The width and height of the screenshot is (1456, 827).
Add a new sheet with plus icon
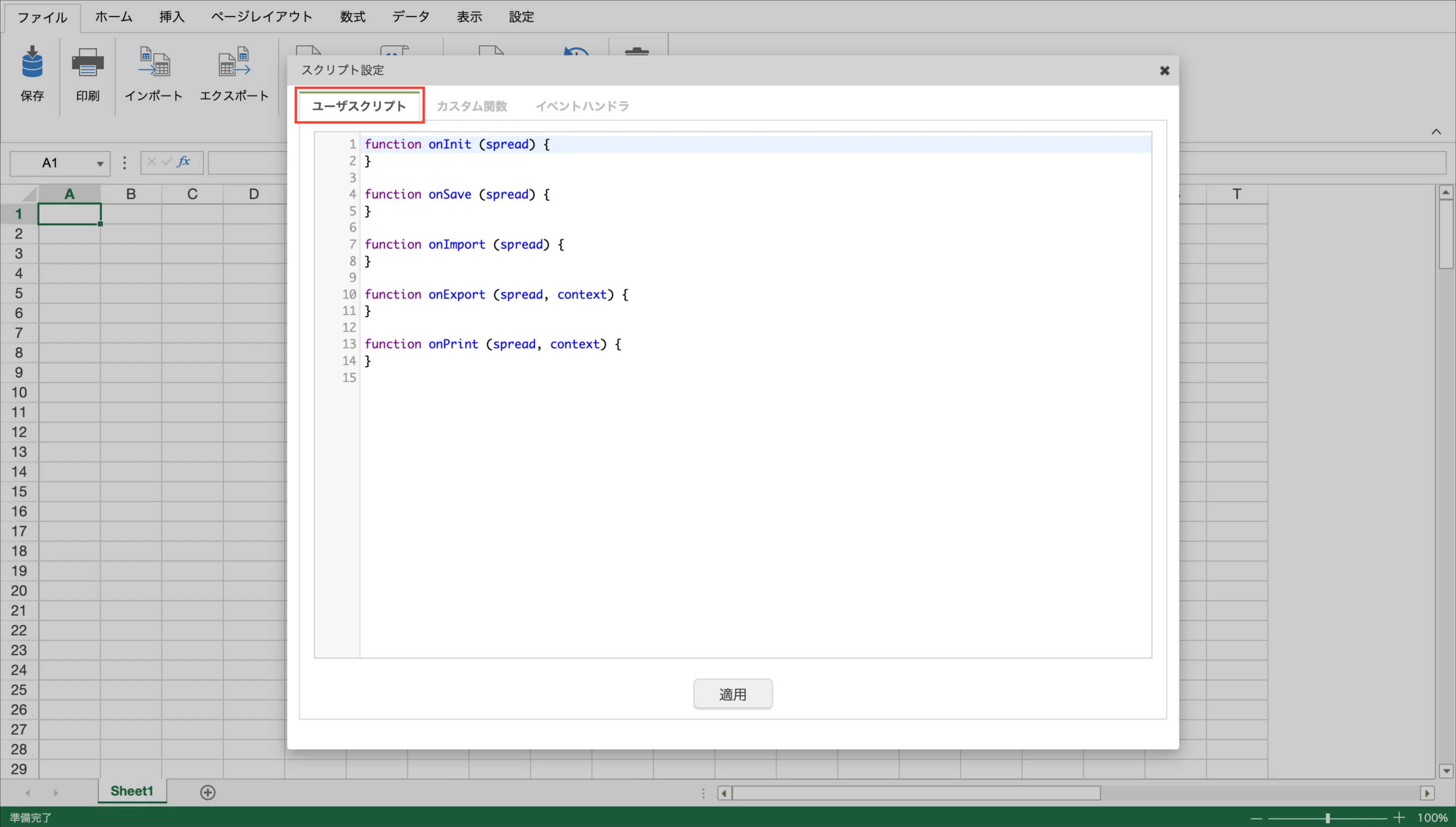[x=208, y=792]
